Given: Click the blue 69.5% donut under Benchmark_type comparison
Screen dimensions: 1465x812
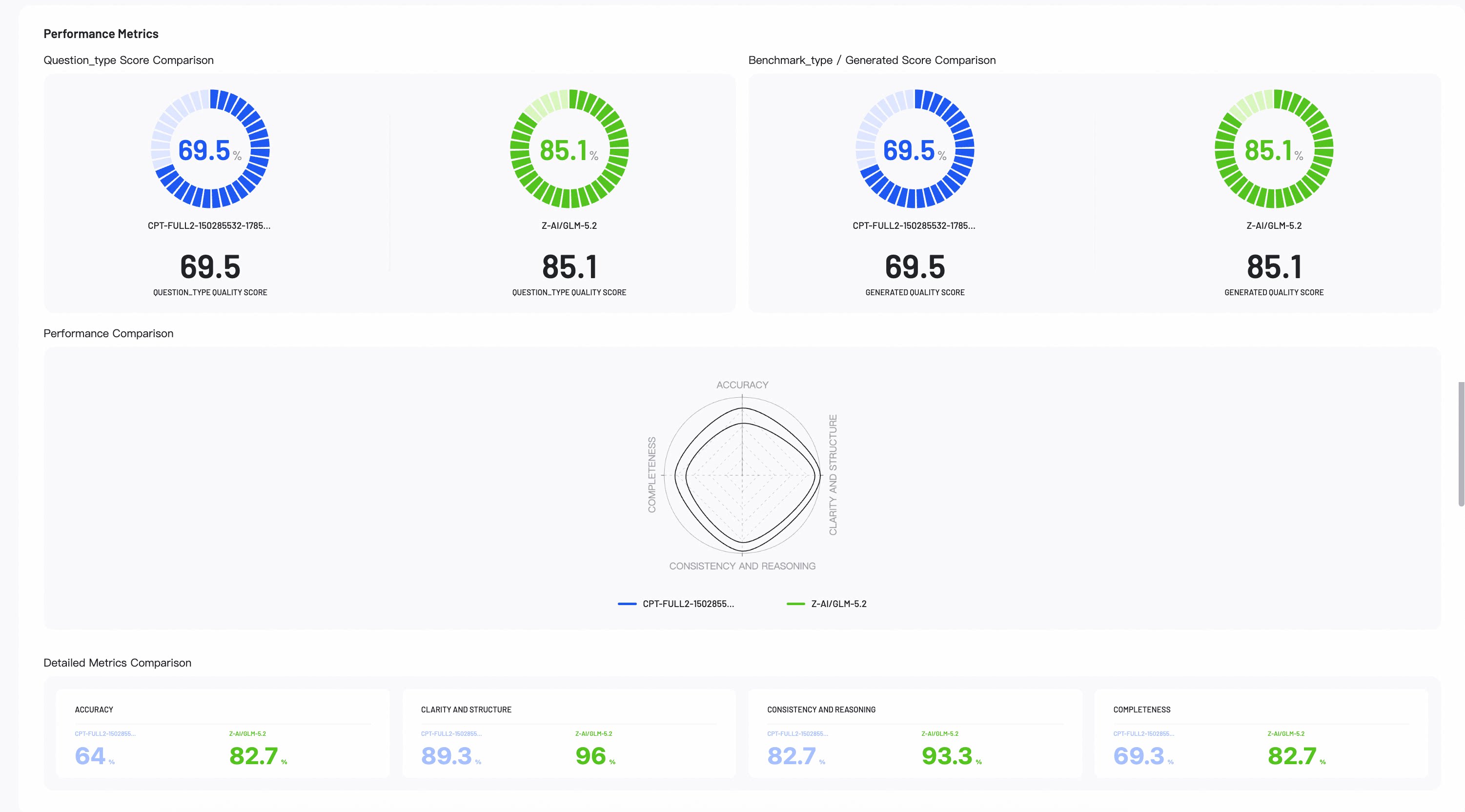Looking at the screenshot, I should pyautogui.click(x=915, y=149).
